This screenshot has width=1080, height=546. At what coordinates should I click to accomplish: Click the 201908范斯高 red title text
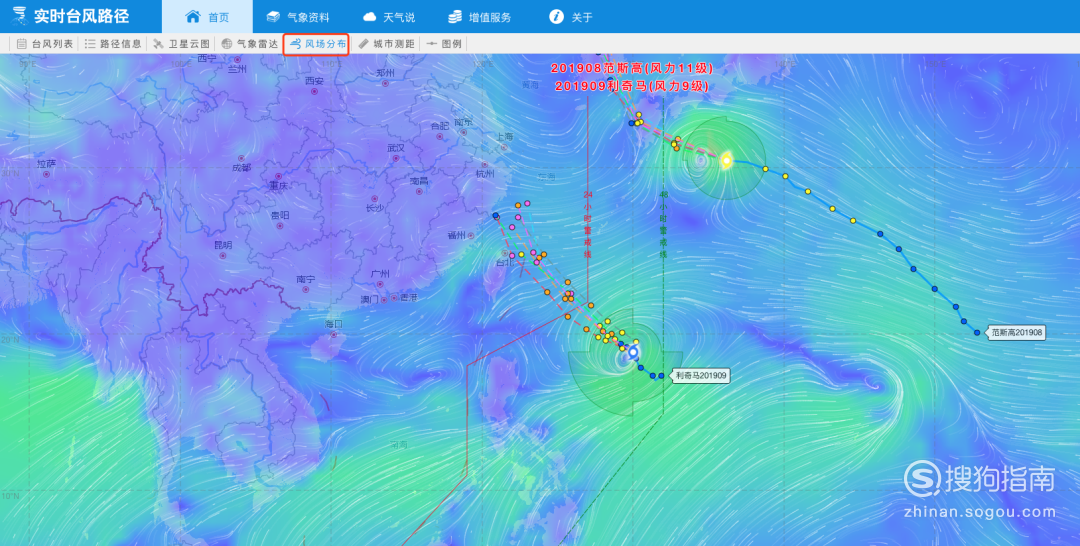(x=594, y=68)
